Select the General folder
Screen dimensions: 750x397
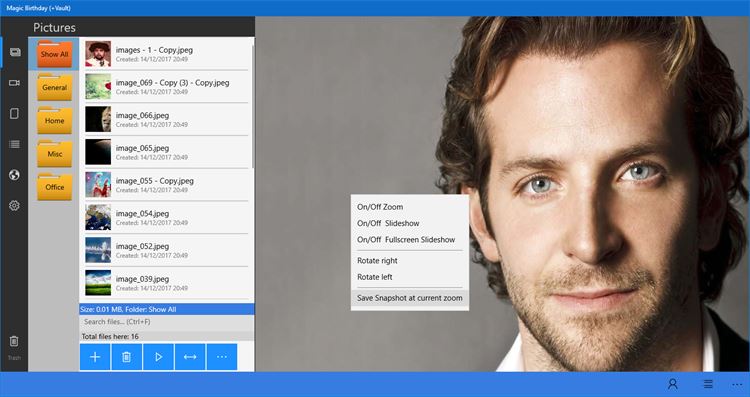[55, 87]
